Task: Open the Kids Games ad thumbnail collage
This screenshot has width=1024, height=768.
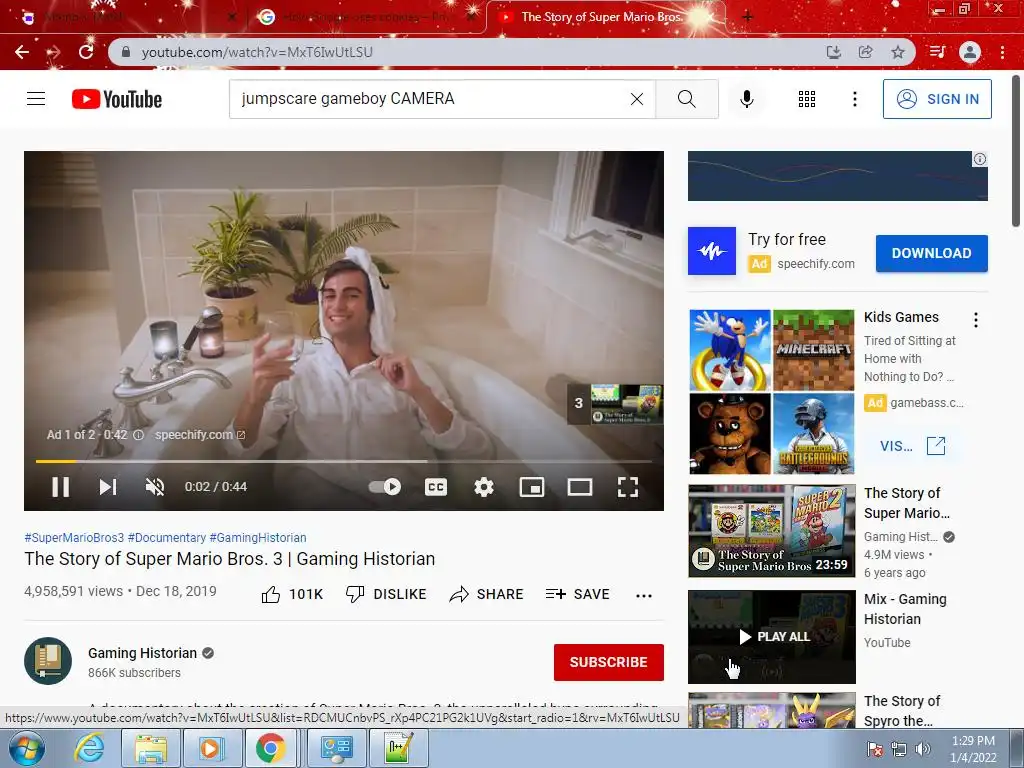Action: click(x=772, y=392)
